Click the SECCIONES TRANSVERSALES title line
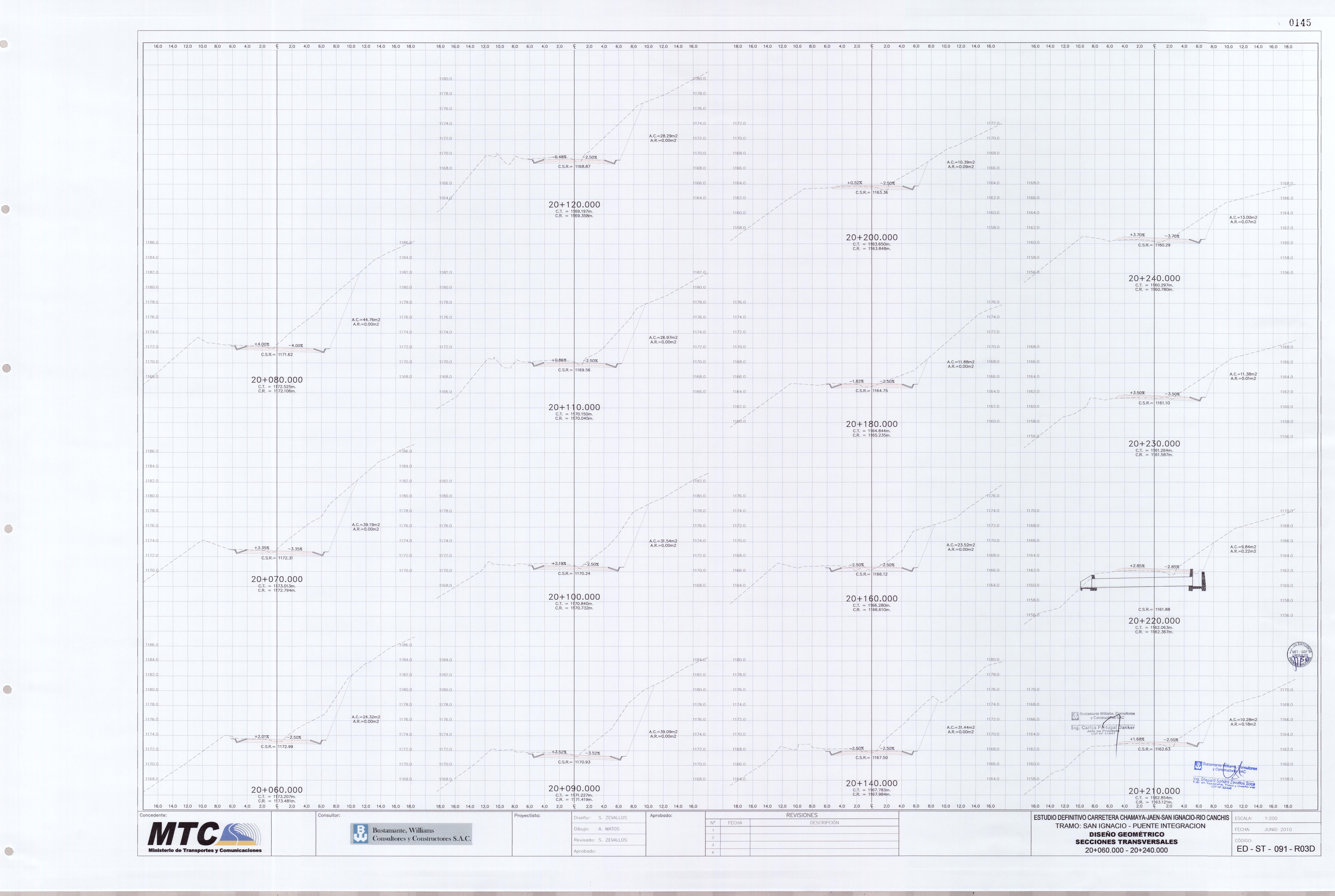 (x=1126, y=842)
